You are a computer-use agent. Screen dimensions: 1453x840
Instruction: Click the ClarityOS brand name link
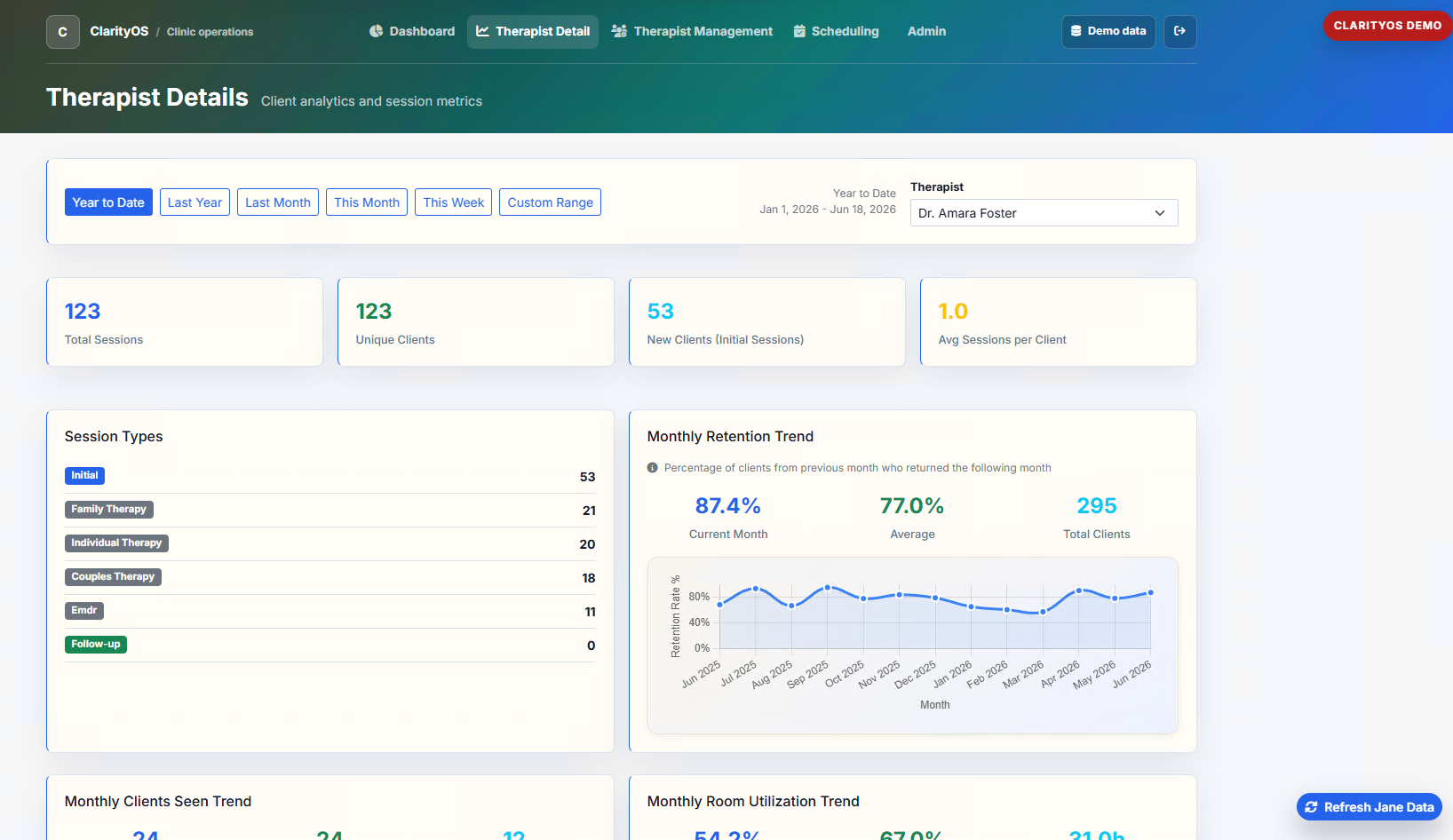119,31
